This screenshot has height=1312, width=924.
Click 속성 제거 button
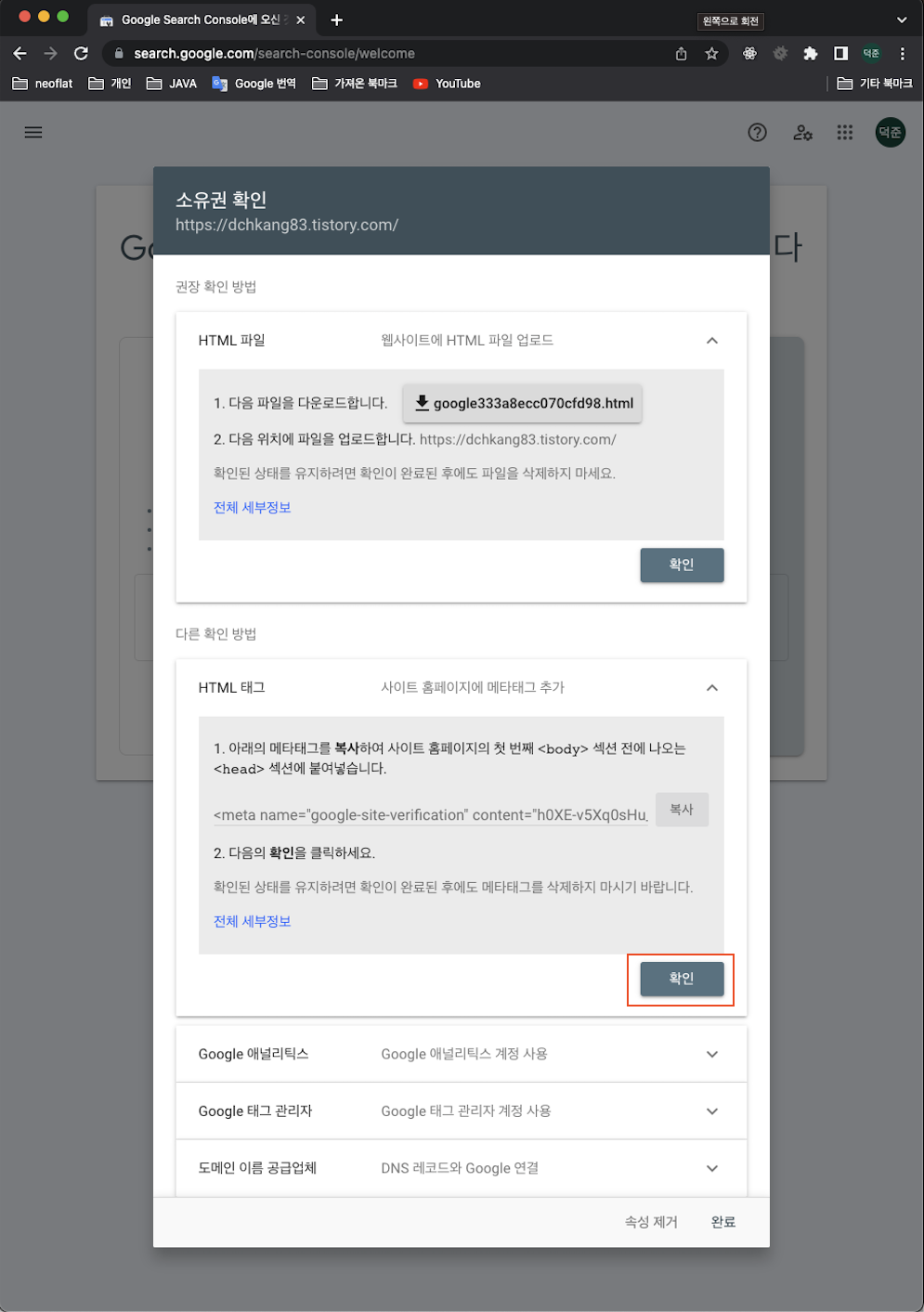(x=651, y=1222)
